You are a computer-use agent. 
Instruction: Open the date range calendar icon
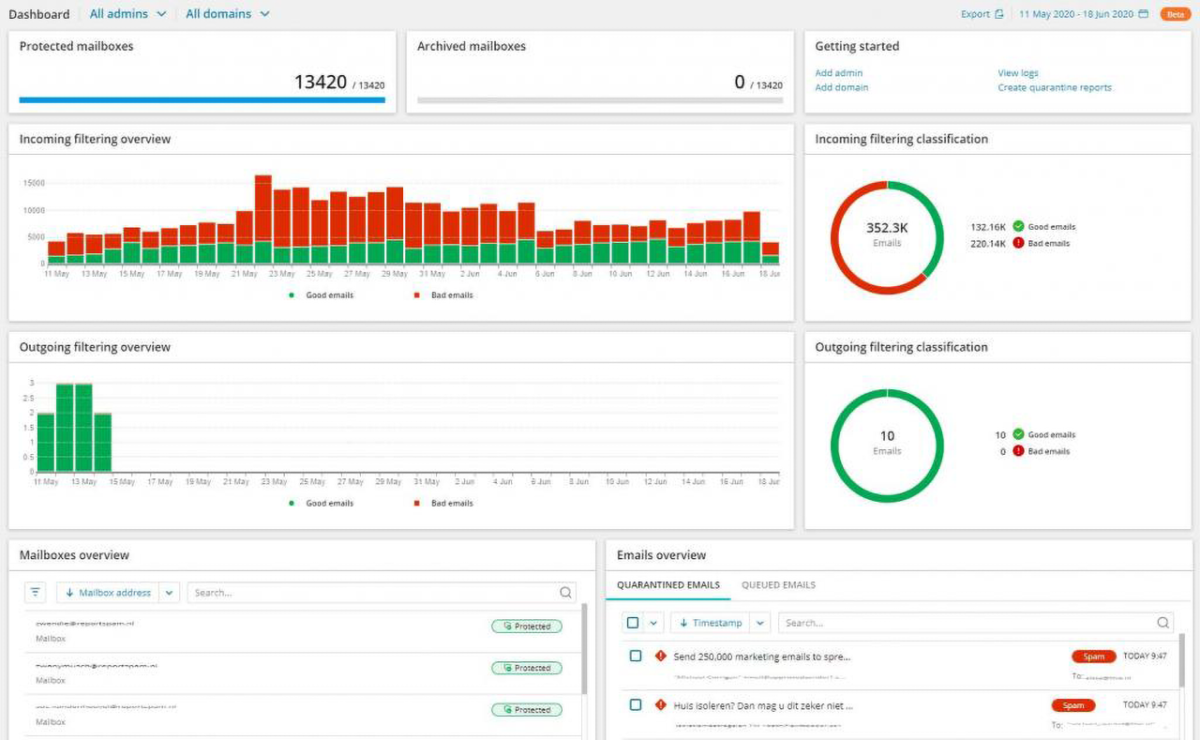pyautogui.click(x=1143, y=14)
